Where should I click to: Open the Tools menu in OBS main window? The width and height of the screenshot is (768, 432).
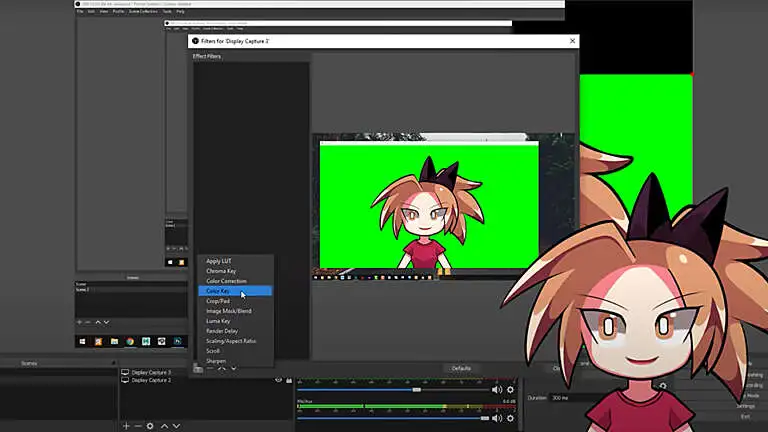coord(167,11)
